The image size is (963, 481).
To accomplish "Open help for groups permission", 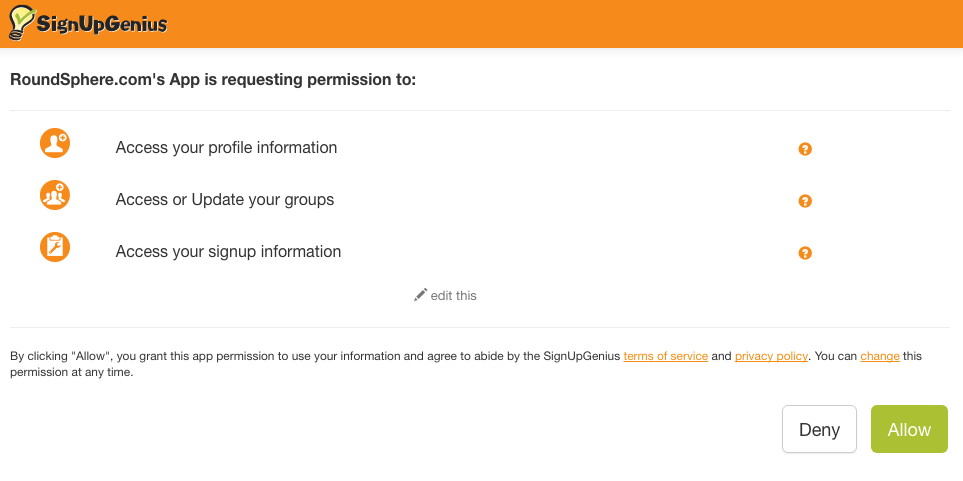I will (x=805, y=201).
